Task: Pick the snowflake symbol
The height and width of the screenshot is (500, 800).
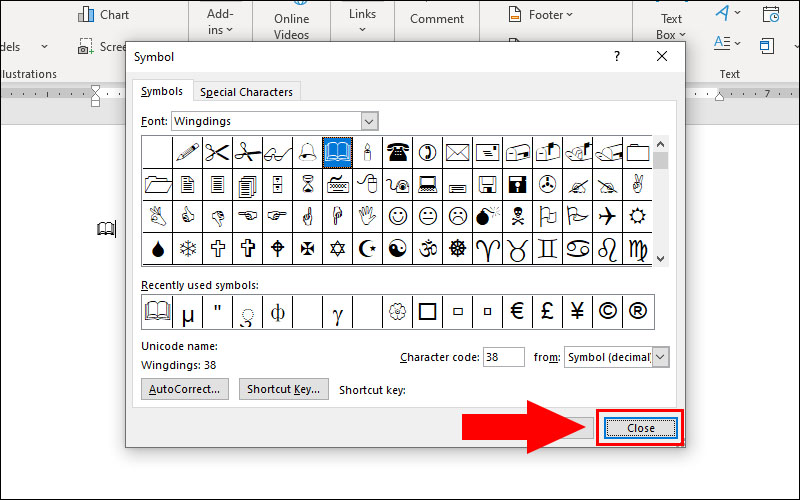Action: [x=188, y=248]
